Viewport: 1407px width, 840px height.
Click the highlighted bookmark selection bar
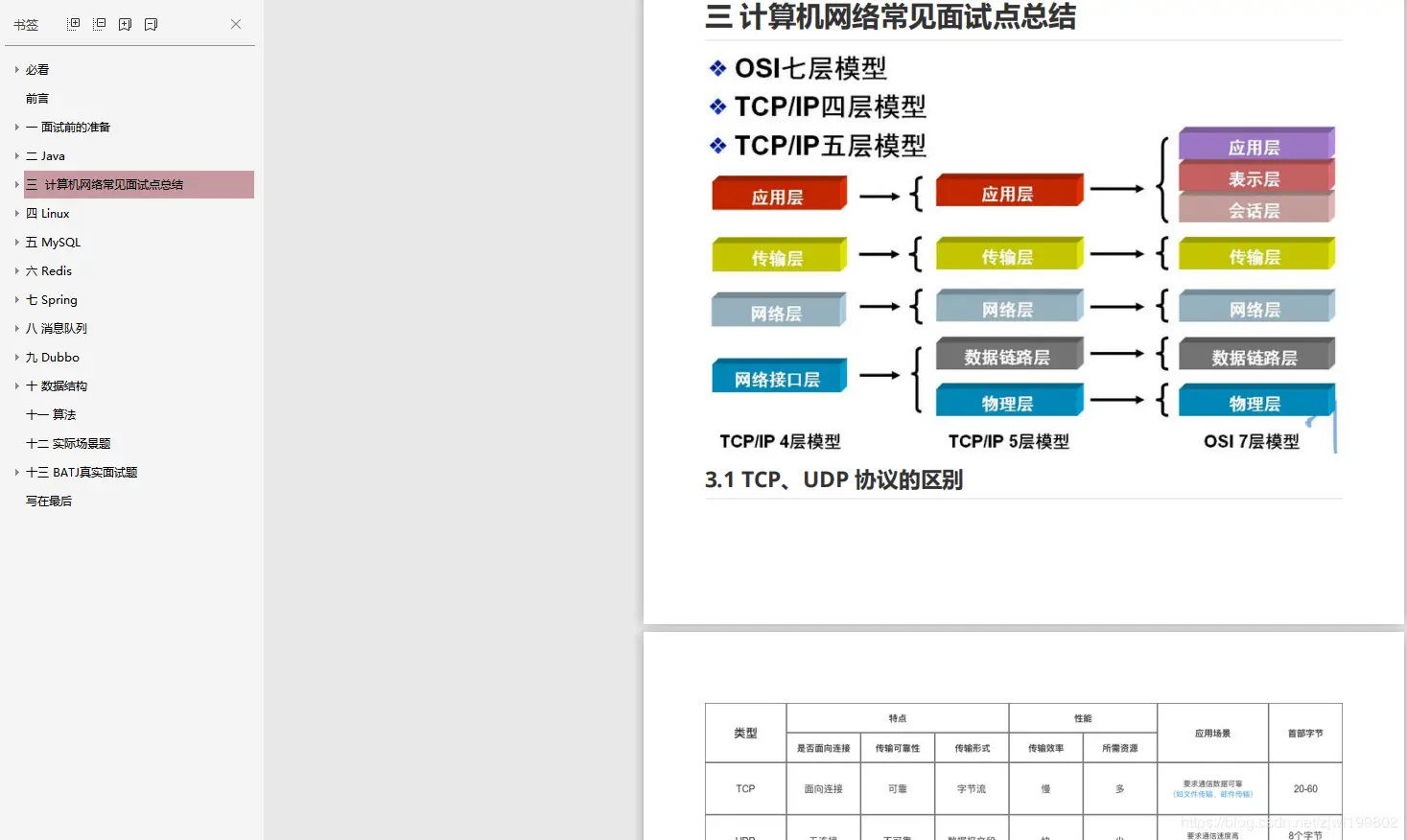[x=138, y=184]
